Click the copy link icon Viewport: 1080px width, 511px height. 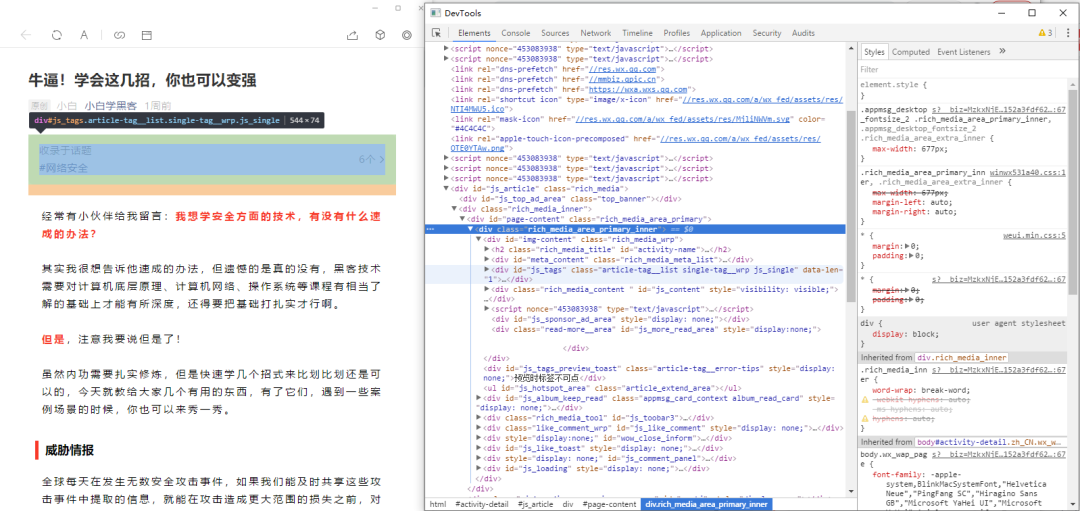(x=119, y=35)
